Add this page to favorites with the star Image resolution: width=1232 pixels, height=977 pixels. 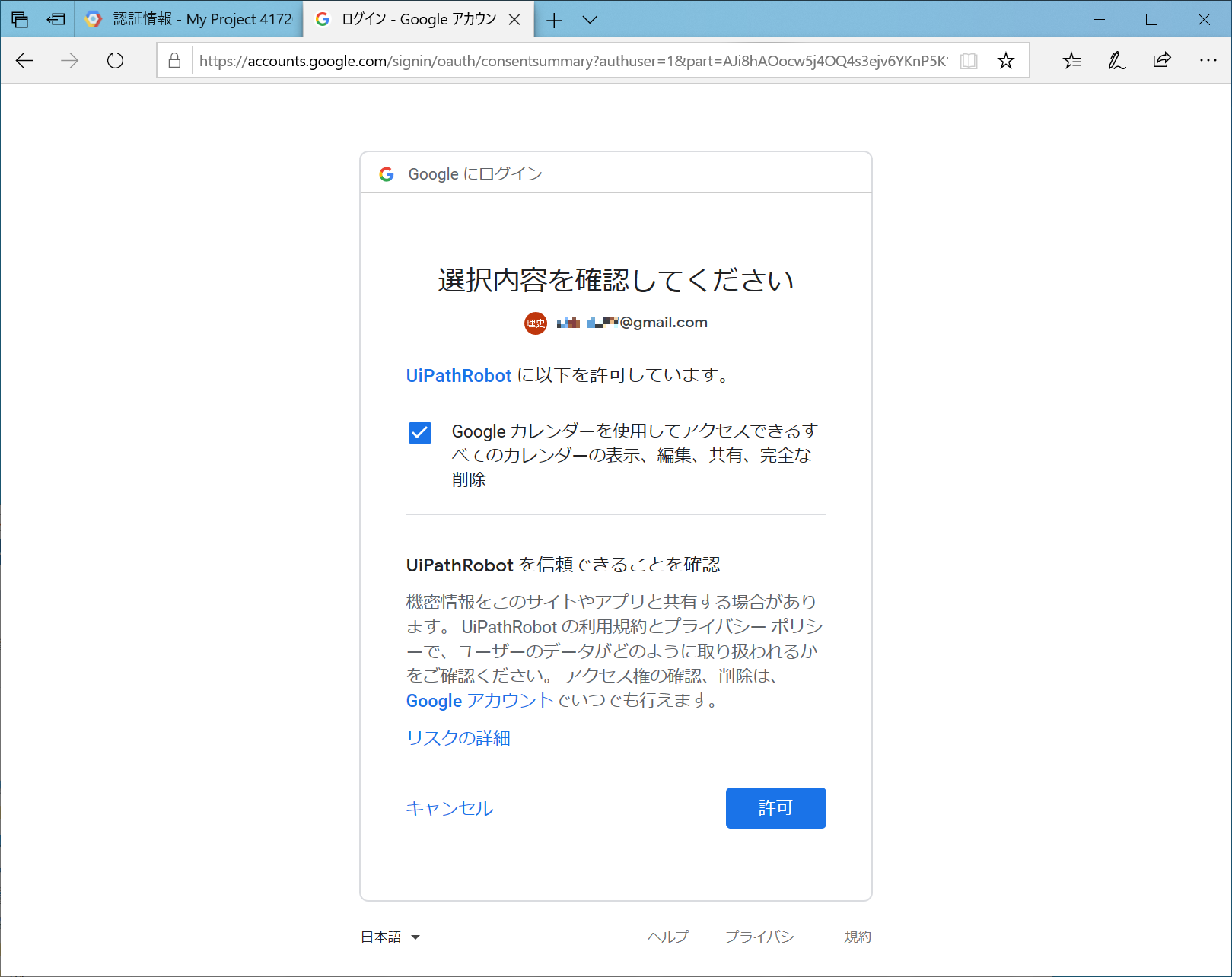(1006, 61)
